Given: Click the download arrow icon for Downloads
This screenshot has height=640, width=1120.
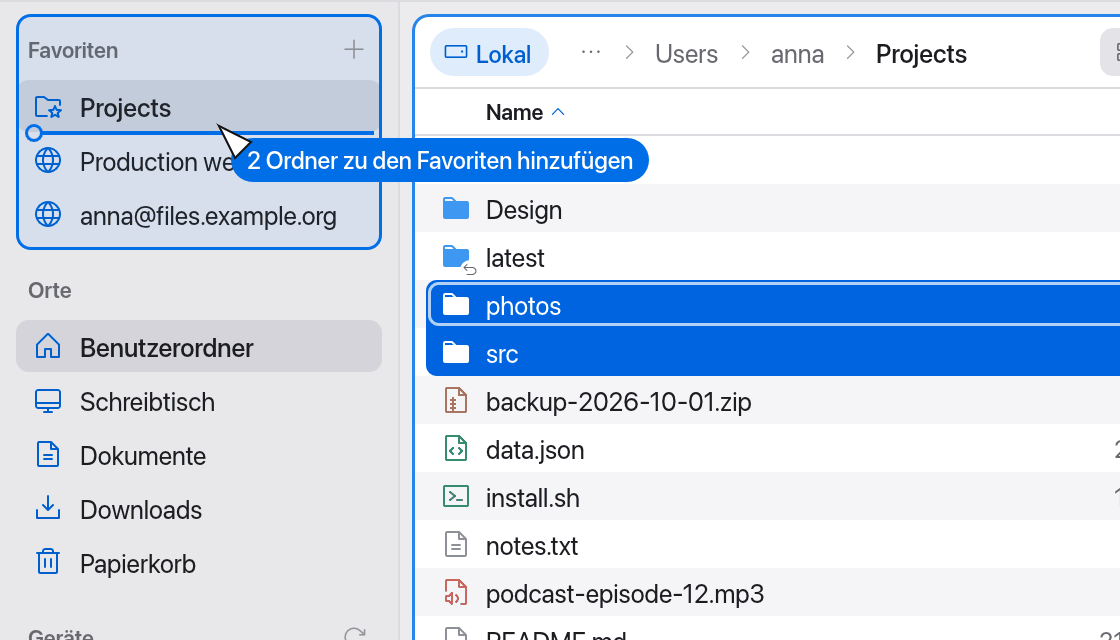Looking at the screenshot, I should pyautogui.click(x=48, y=509).
